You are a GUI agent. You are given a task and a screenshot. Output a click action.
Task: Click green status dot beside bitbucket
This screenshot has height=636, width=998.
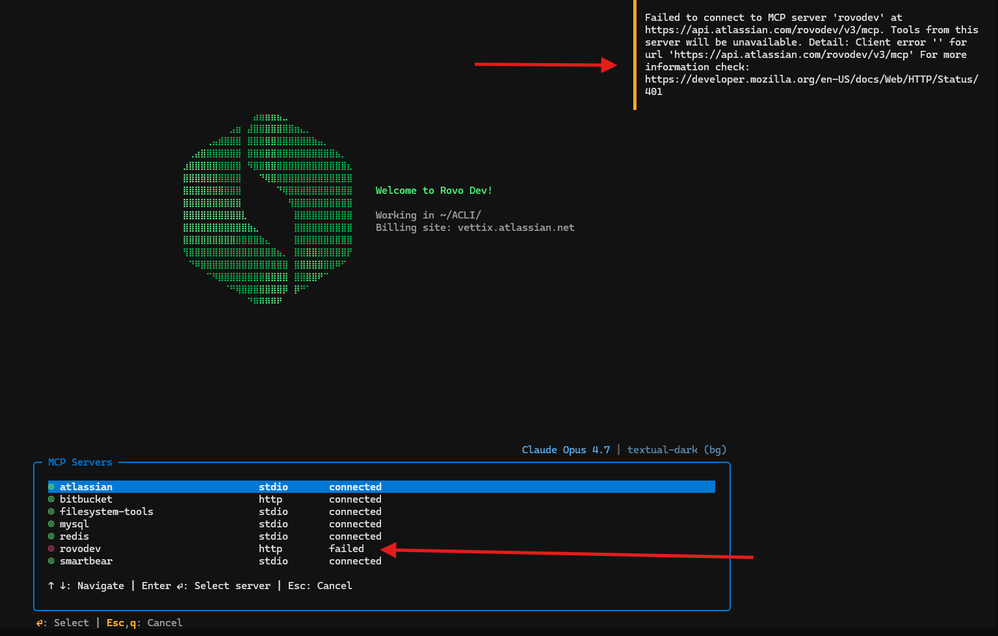52,499
